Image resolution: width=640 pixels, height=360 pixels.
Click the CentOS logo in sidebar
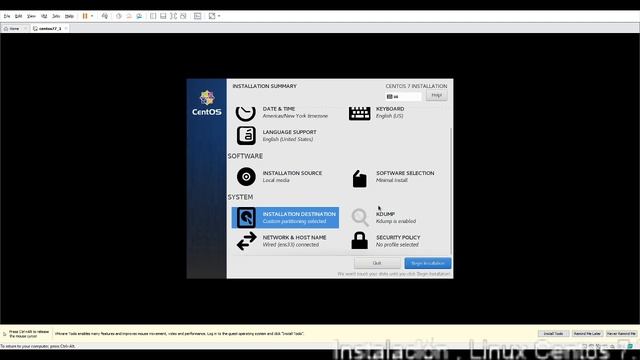[207, 103]
